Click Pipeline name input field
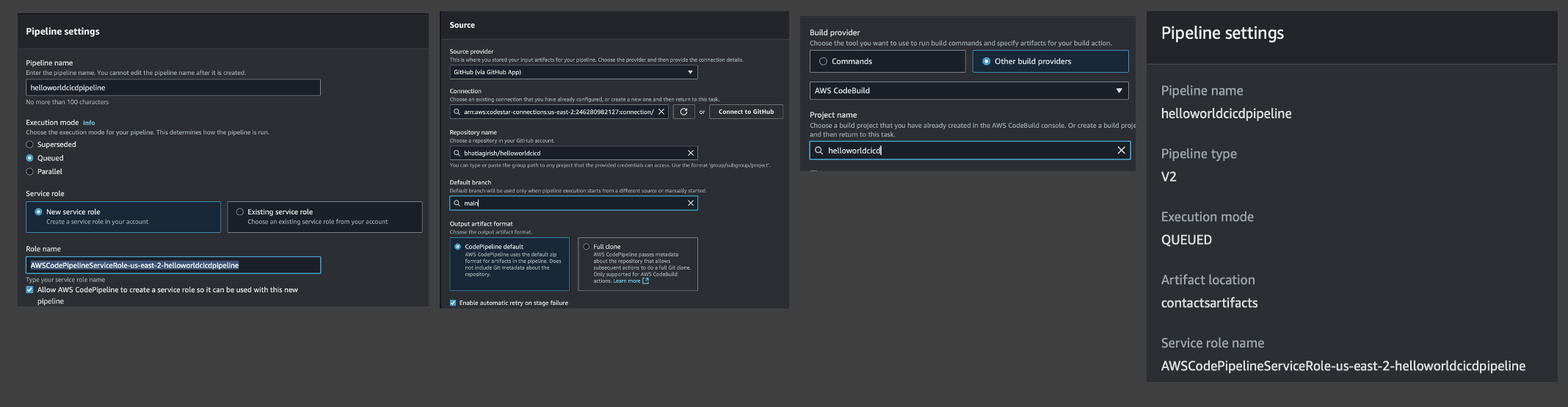1568x407 pixels. [173, 87]
